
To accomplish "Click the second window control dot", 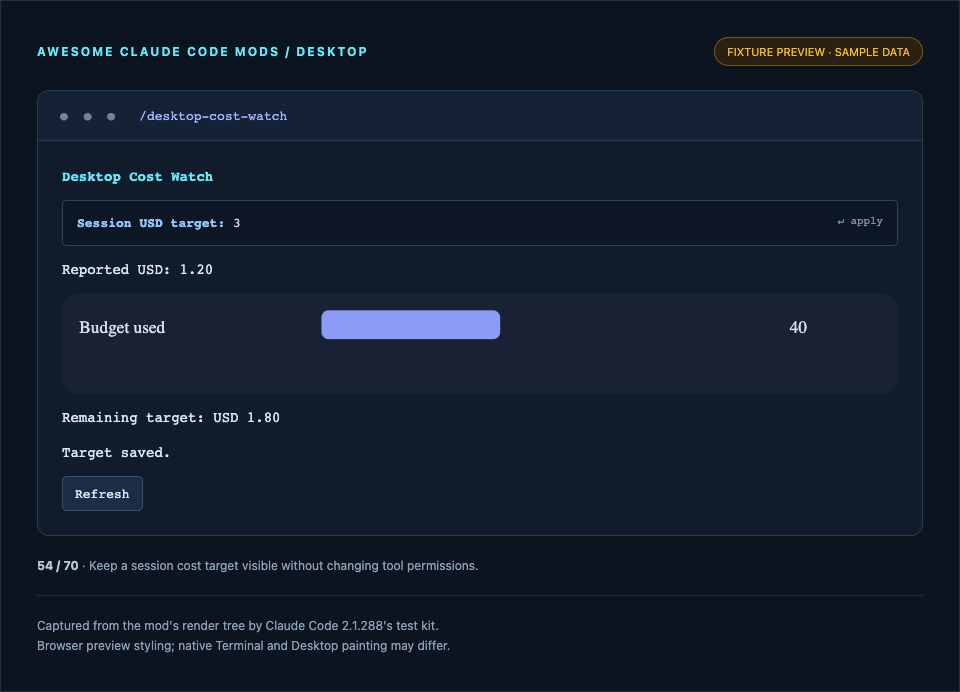I will [88, 117].
